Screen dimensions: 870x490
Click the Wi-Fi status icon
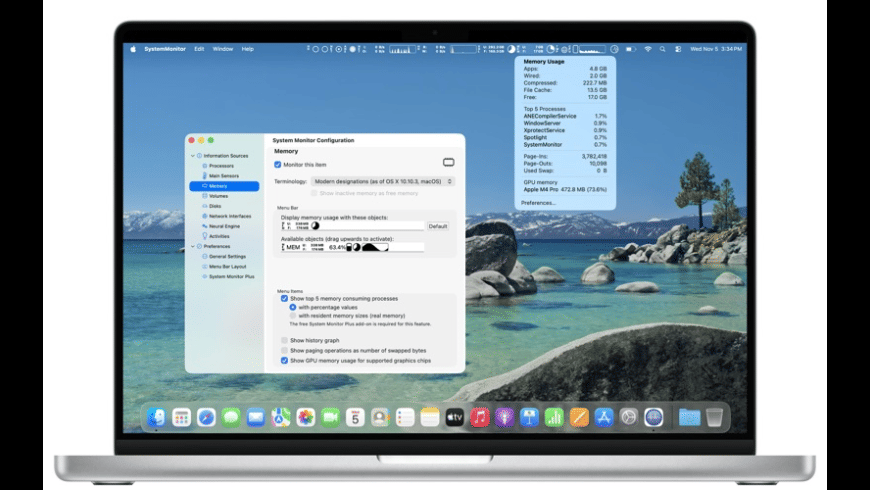(648, 49)
